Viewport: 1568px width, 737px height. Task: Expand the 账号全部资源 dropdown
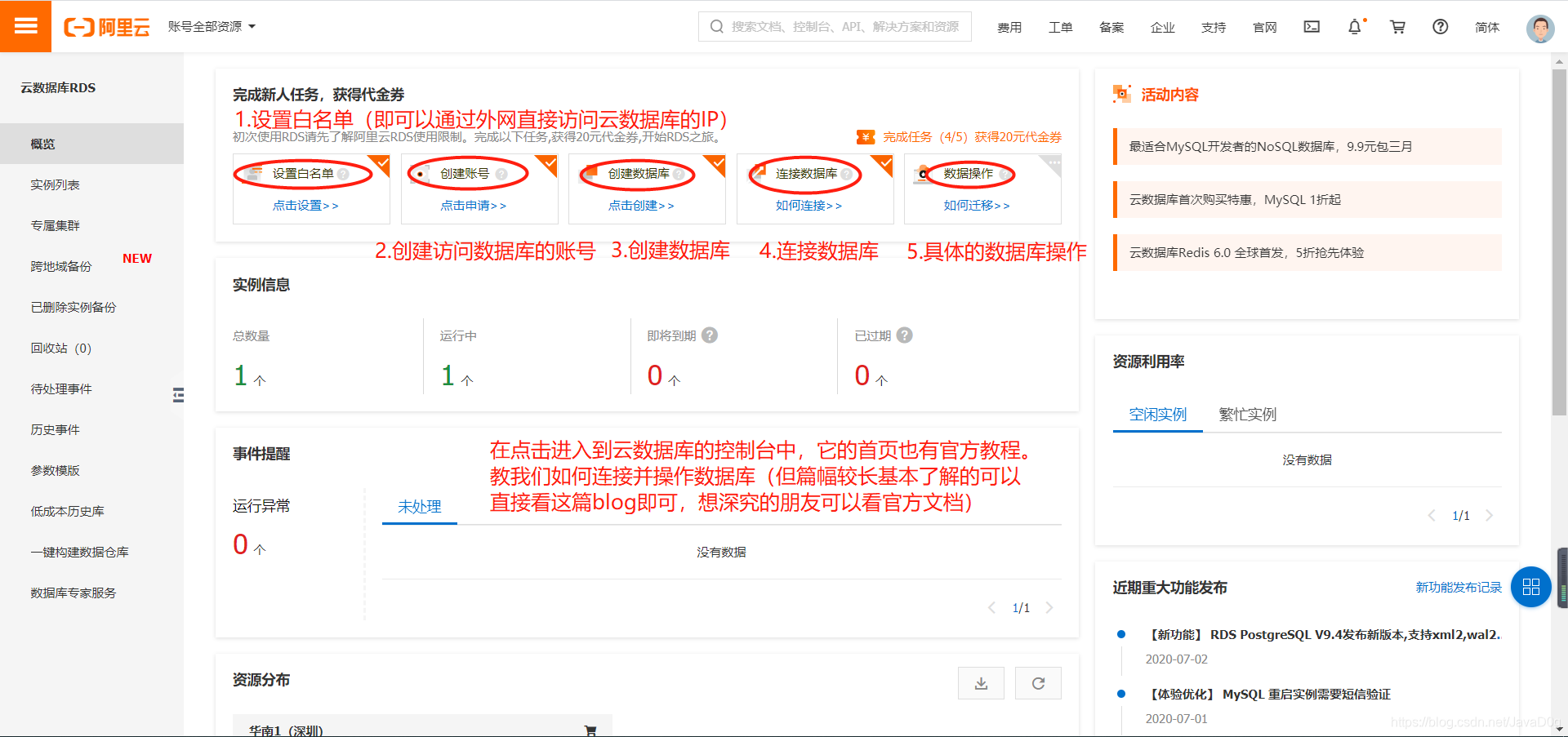(212, 26)
